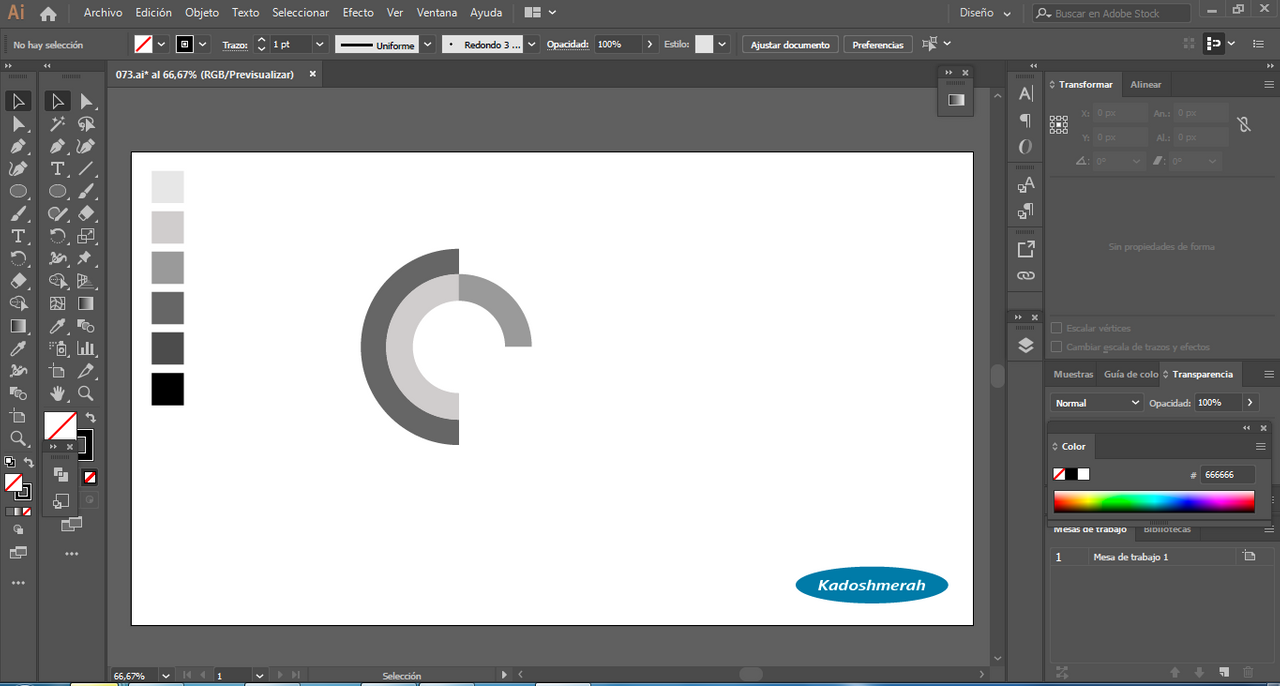The height and width of the screenshot is (686, 1280).
Task: Click the arrange documents icon
Action: [539, 12]
